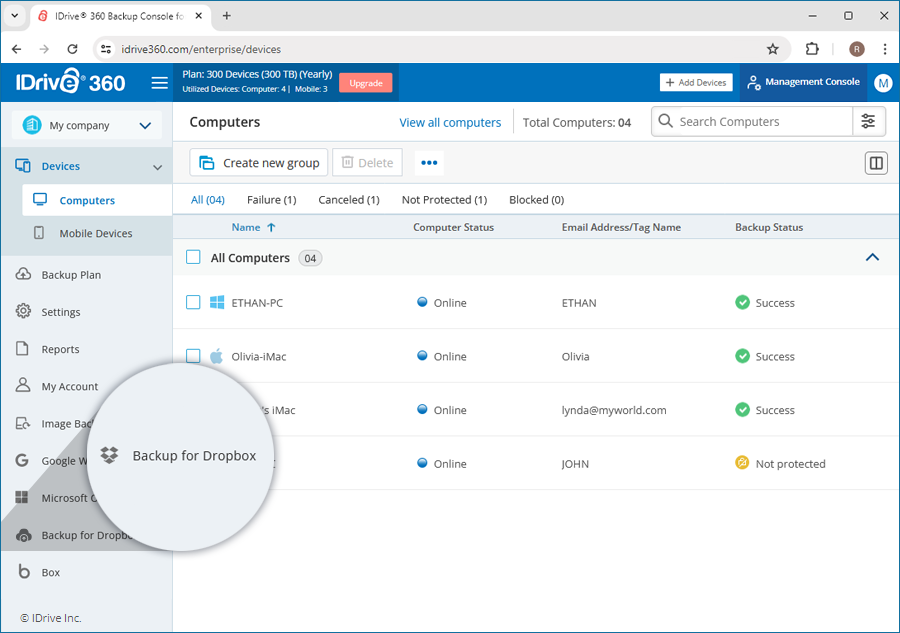Select the All (04) tab

[208, 200]
